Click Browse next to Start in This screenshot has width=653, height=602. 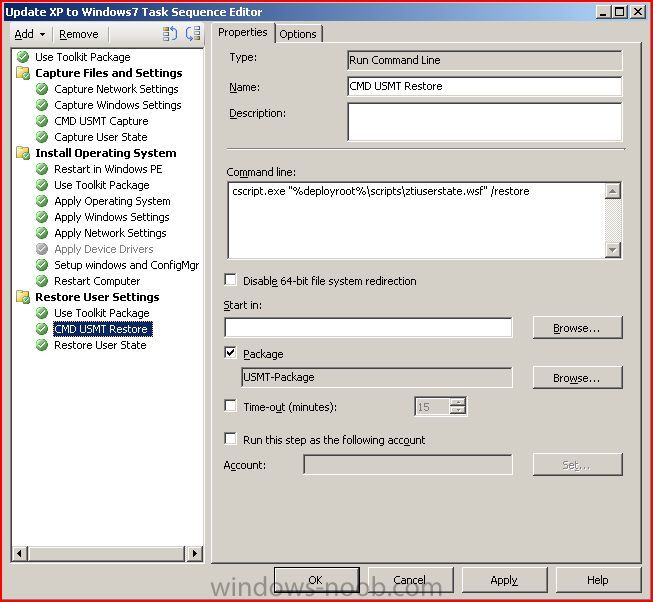tap(577, 328)
